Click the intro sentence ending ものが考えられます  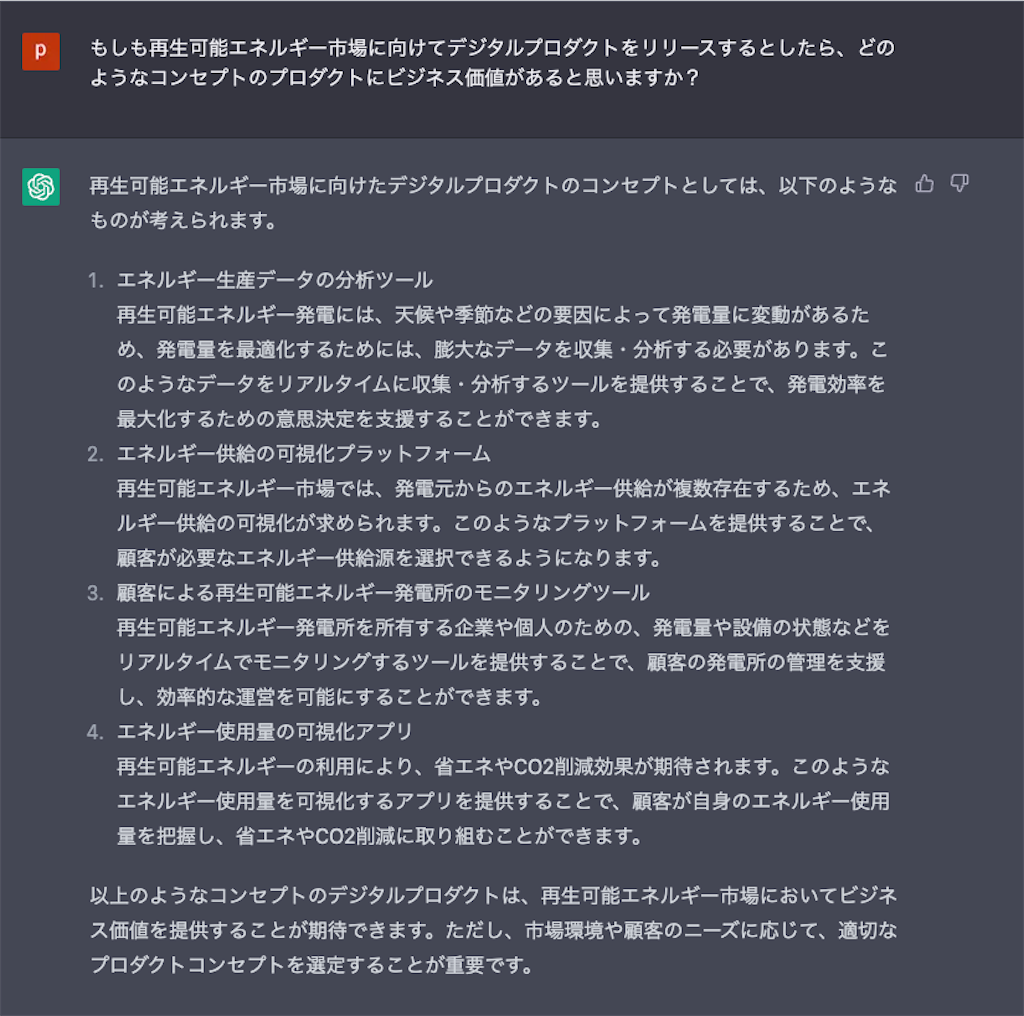[493, 203]
